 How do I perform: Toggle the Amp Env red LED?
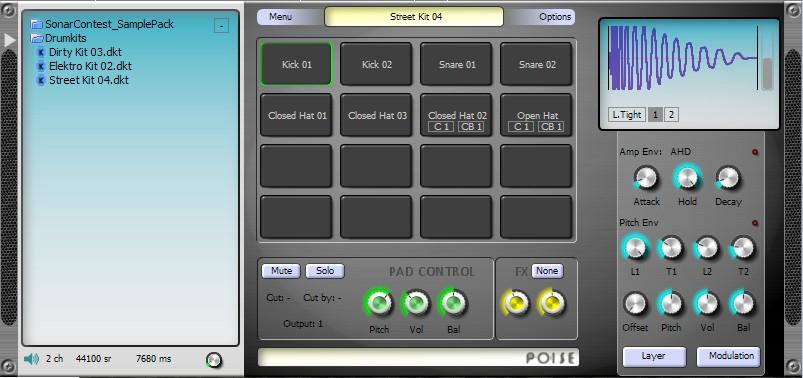pos(755,152)
